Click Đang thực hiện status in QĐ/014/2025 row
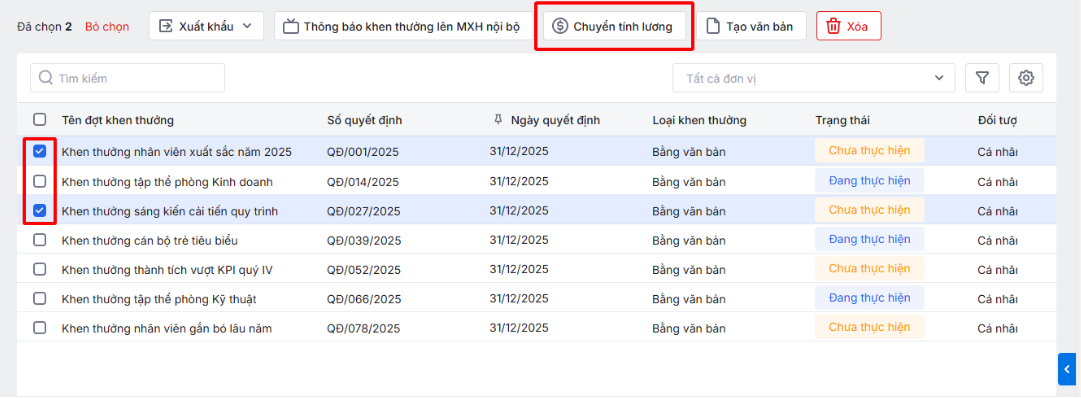This screenshot has width=1081, height=398. pyautogui.click(x=869, y=181)
